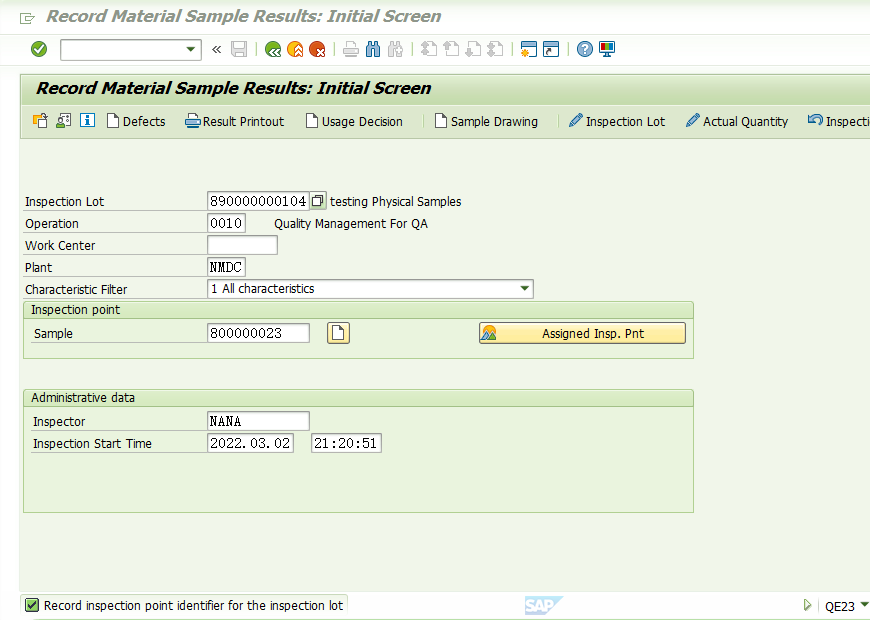This screenshot has width=870, height=620.
Task: Click Inspection Lot edit button
Action: pos(617,121)
